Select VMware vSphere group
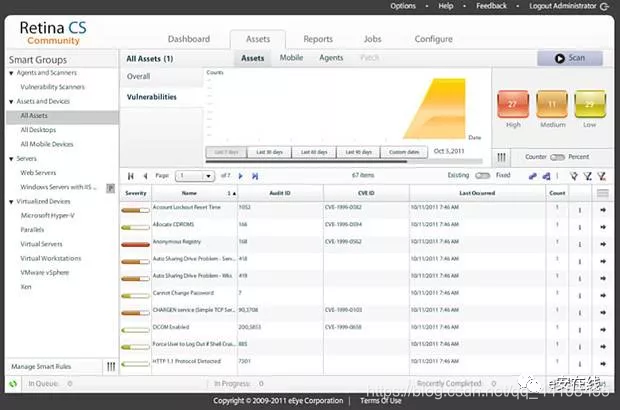Viewport: 620px width, 410px height. (x=45, y=272)
